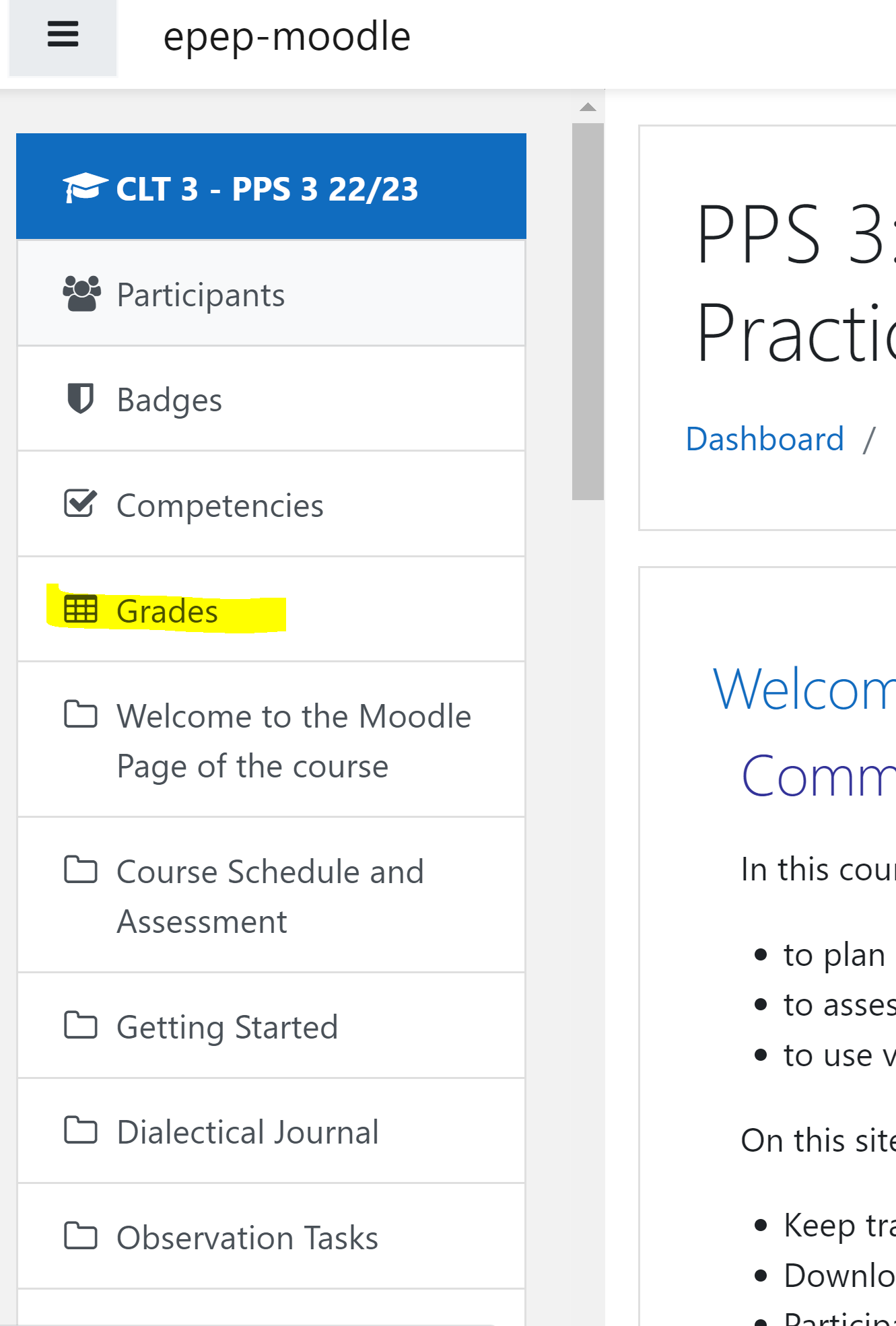
Task: Follow the Dashboard breadcrumb link
Action: click(764, 440)
